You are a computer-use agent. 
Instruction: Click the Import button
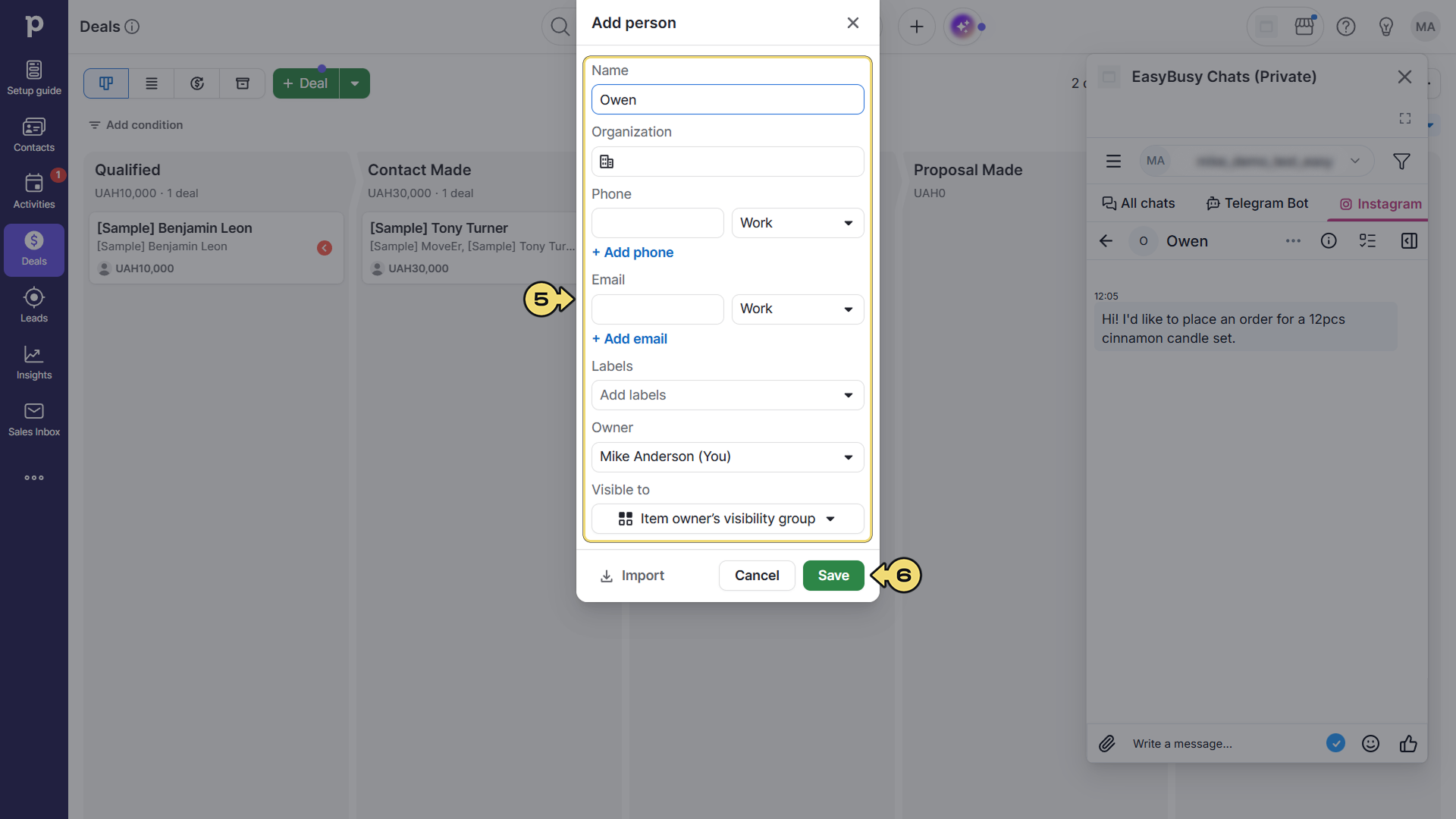click(632, 576)
